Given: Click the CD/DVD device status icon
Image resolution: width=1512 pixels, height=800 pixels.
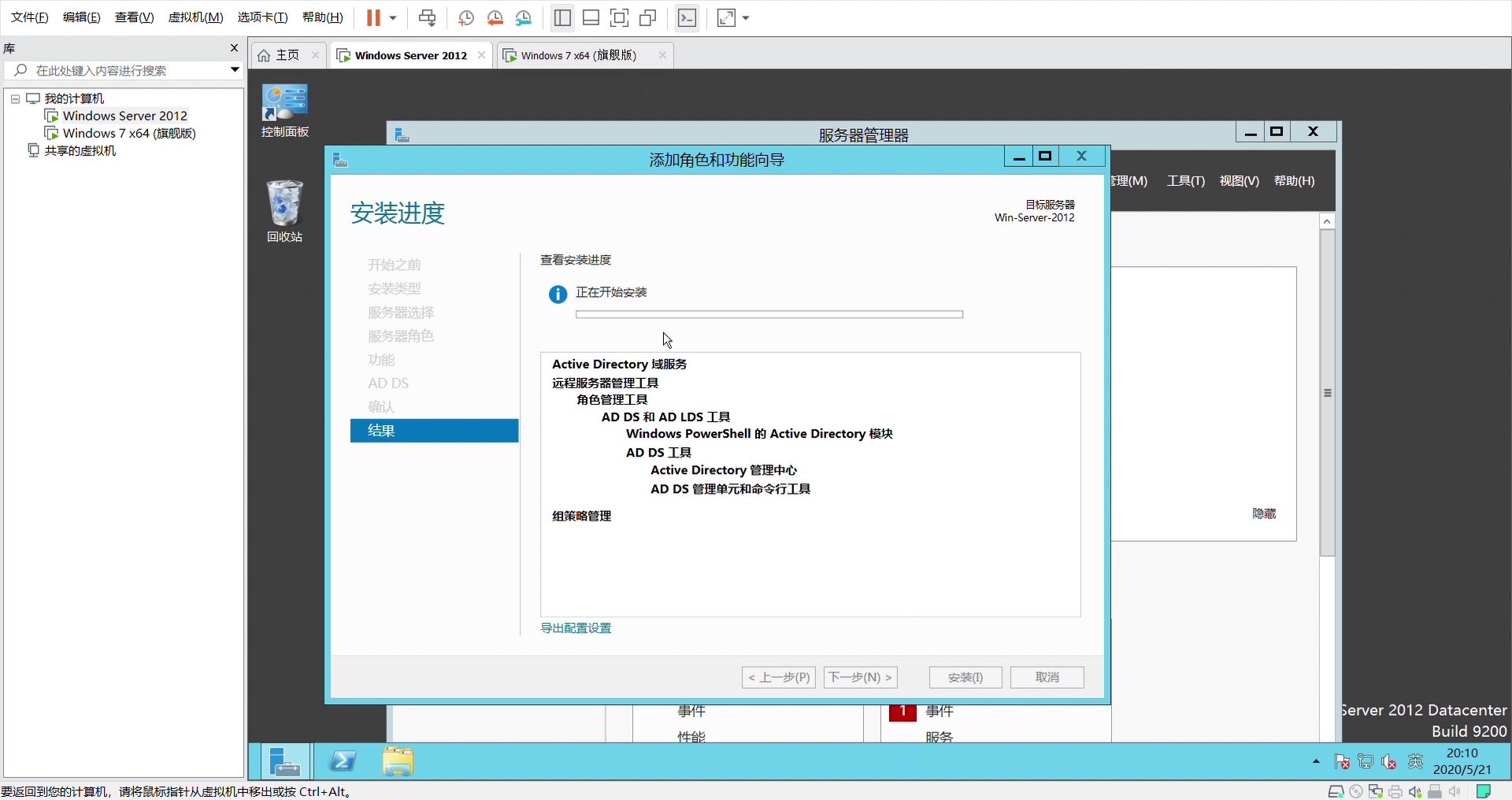Looking at the screenshot, I should pos(1356,791).
